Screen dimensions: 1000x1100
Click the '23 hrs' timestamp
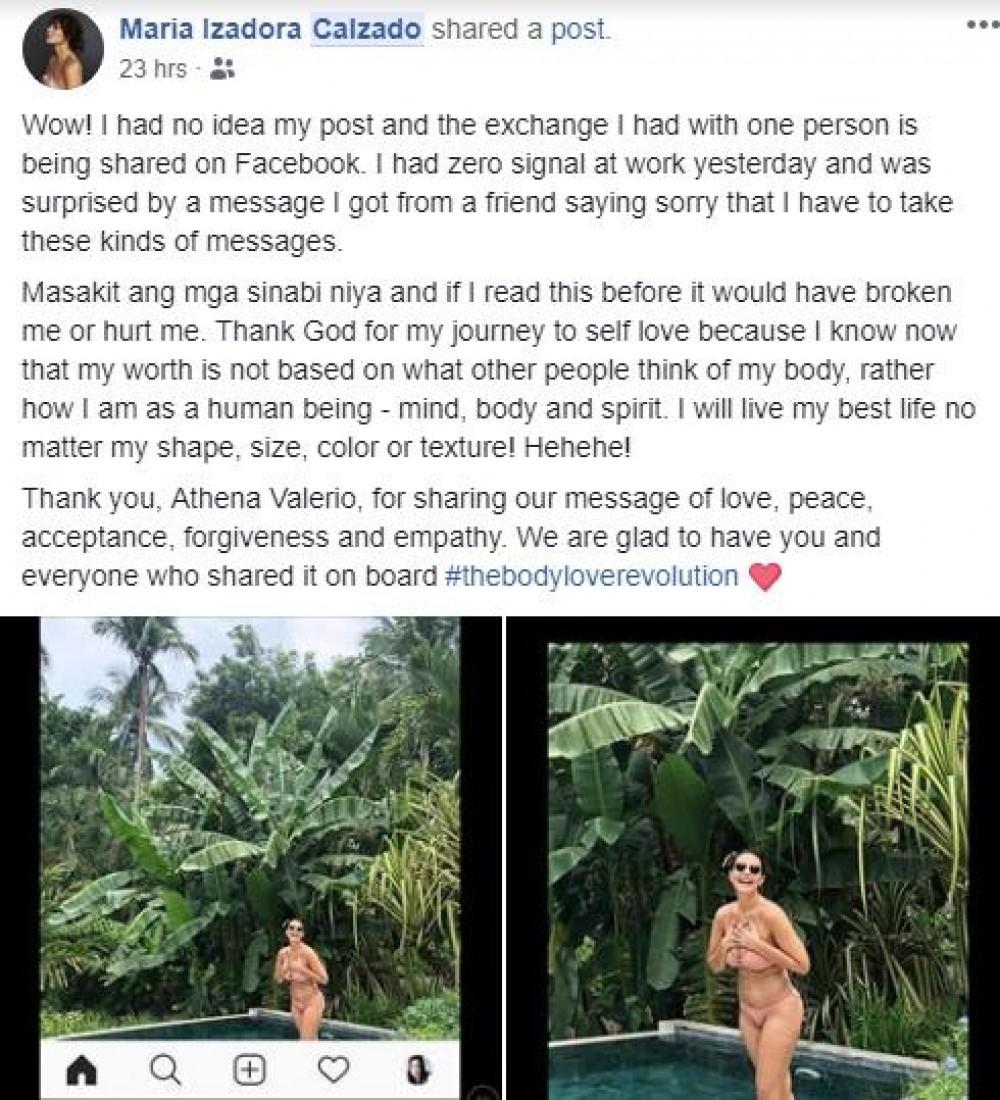click(x=153, y=69)
